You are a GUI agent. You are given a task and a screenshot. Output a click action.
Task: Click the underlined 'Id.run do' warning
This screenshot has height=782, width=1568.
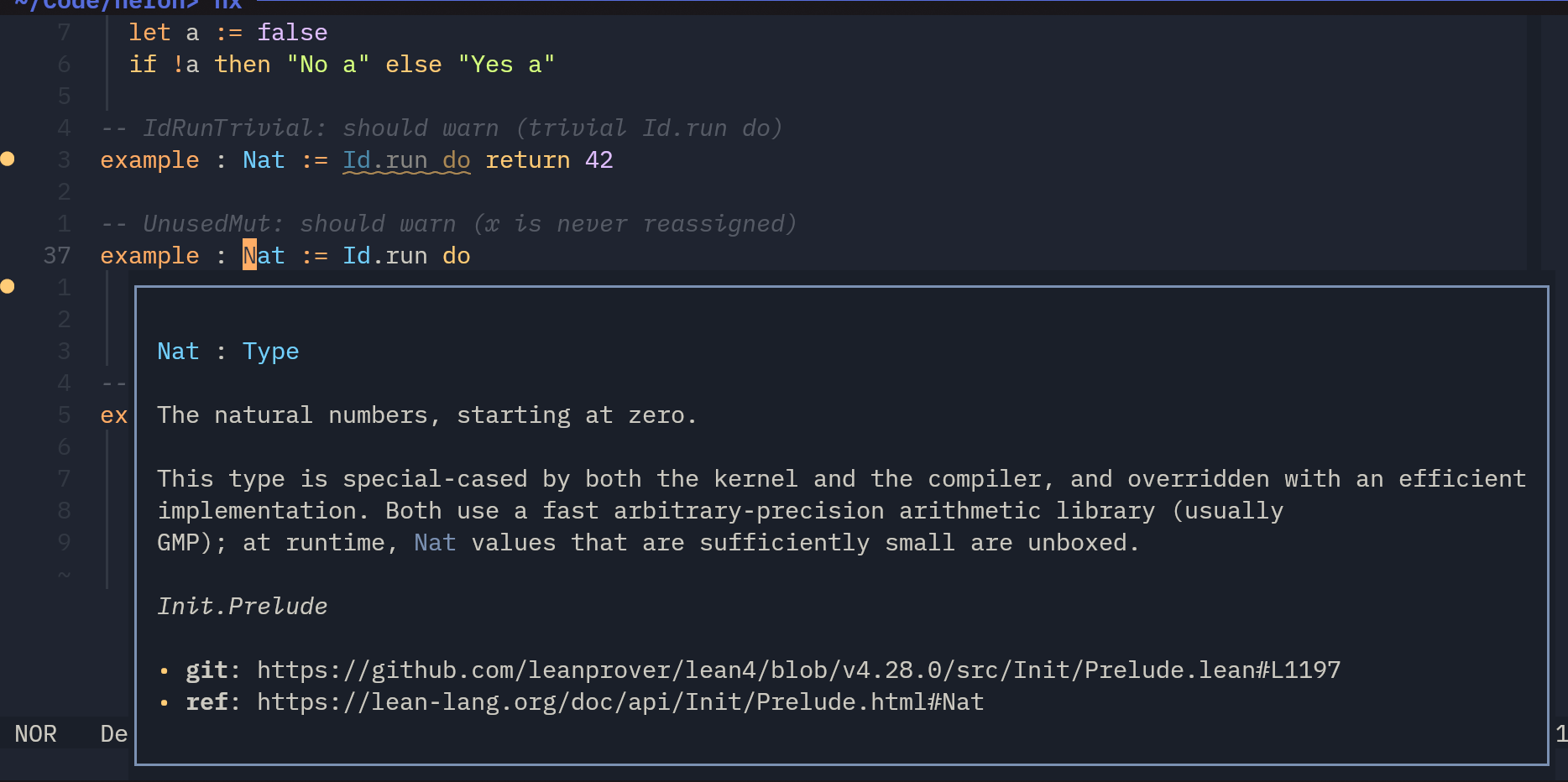[406, 160]
